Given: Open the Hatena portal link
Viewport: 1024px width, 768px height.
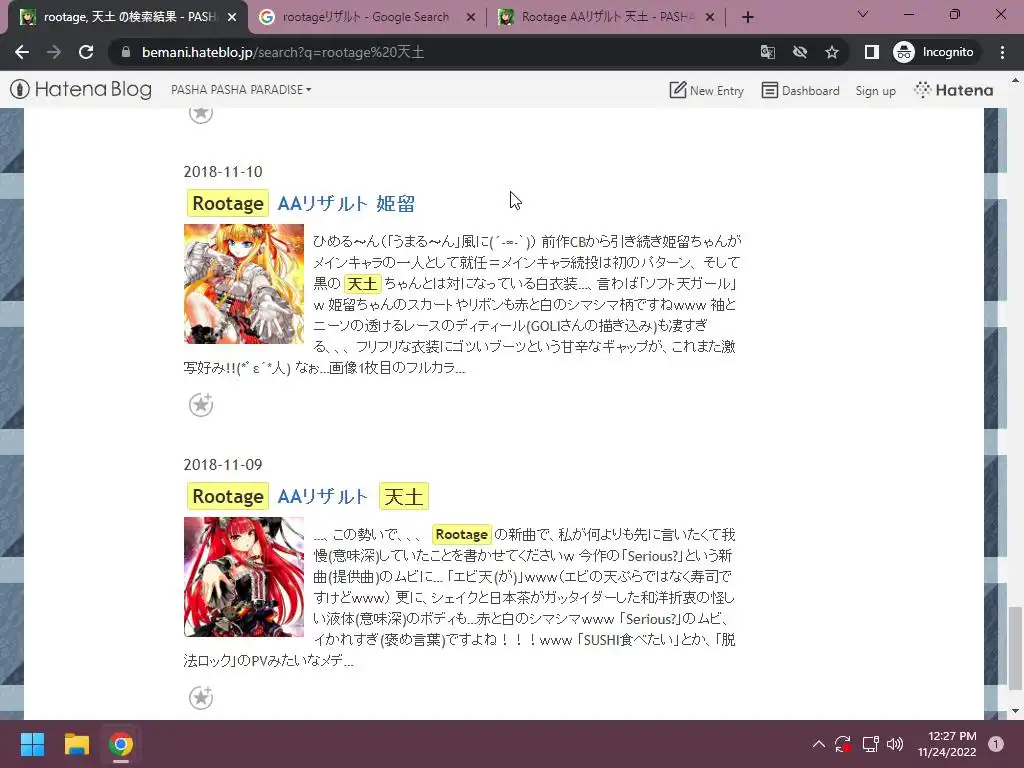Looking at the screenshot, I should click(x=953, y=90).
